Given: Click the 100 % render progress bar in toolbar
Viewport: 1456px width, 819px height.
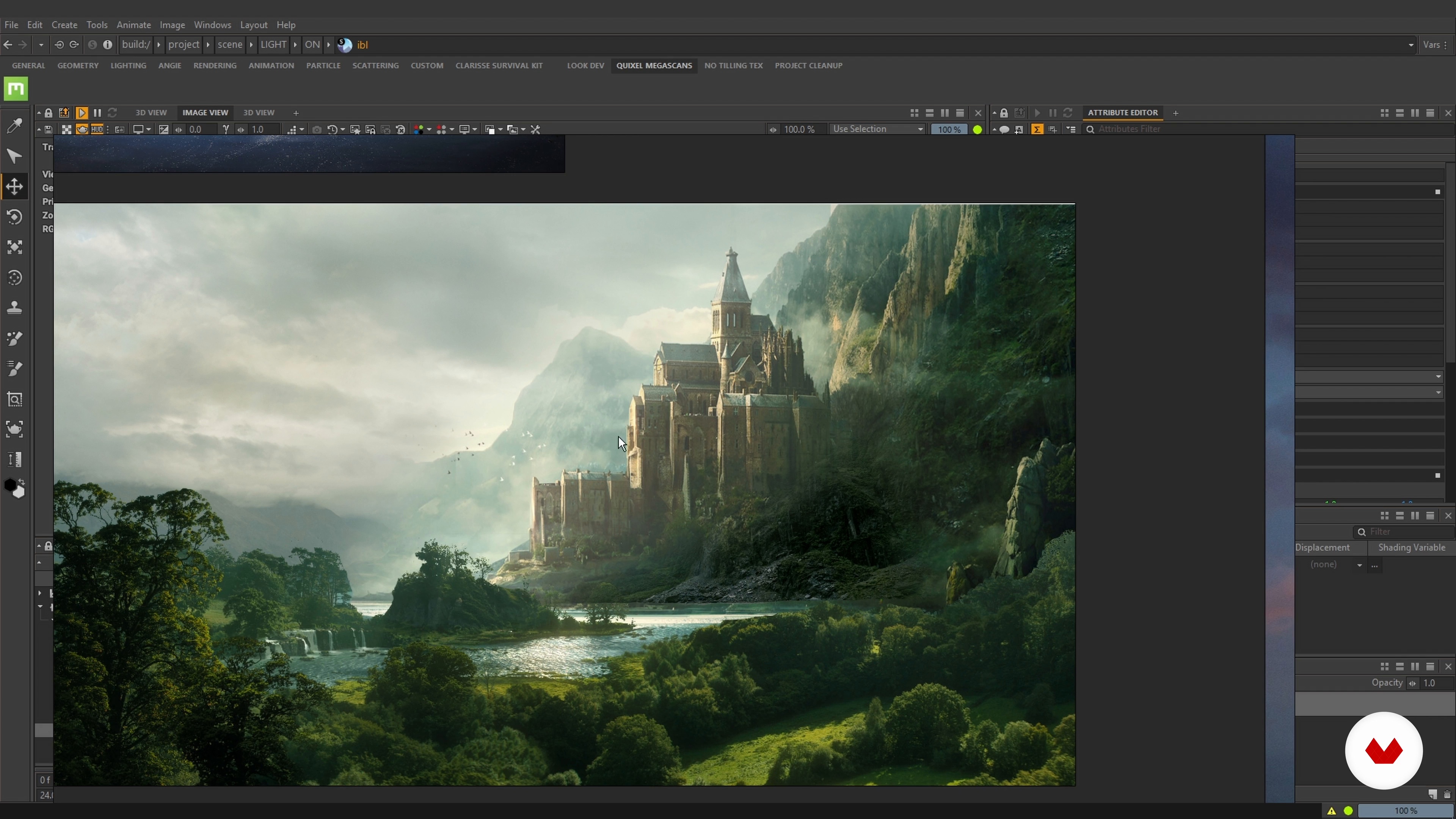Looking at the screenshot, I should click(949, 129).
